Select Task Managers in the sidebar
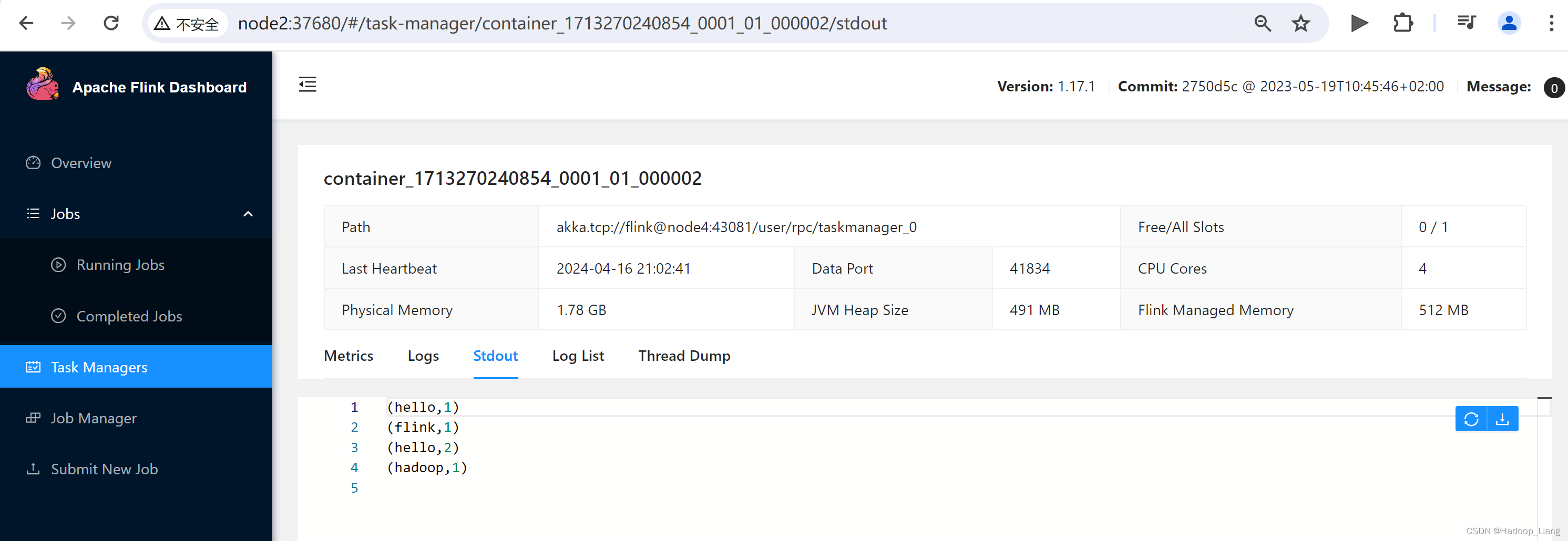 [136, 366]
